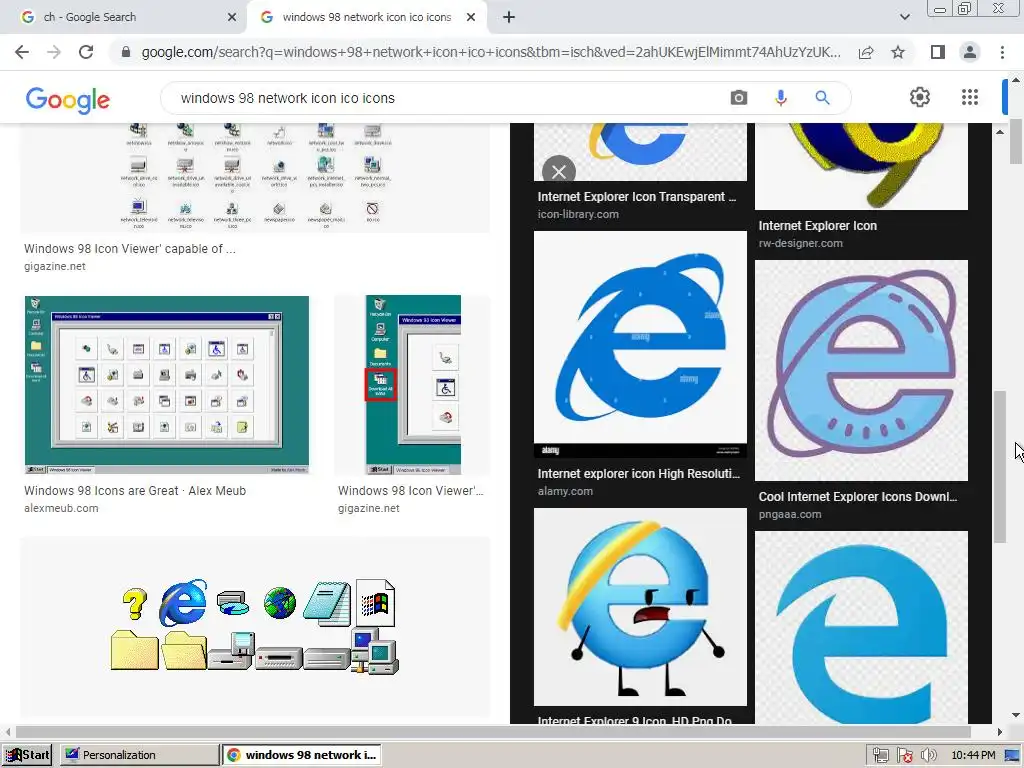The width and height of the screenshot is (1024, 768).
Task: Close the image preview panel
Action: click(558, 172)
